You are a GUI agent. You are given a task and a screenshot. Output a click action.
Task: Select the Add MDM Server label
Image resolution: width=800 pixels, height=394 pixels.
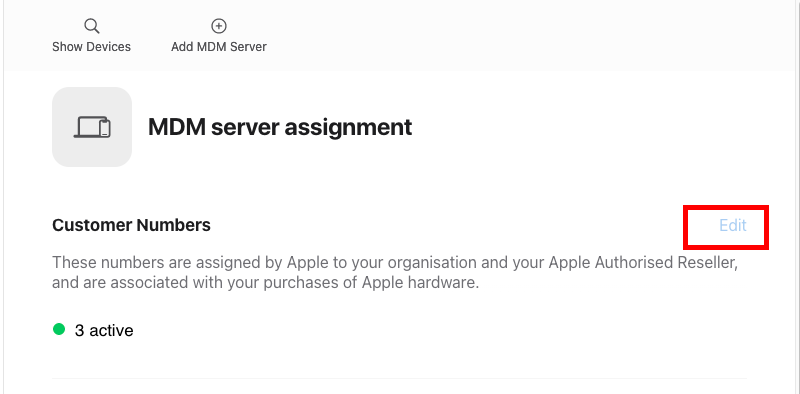coord(219,47)
